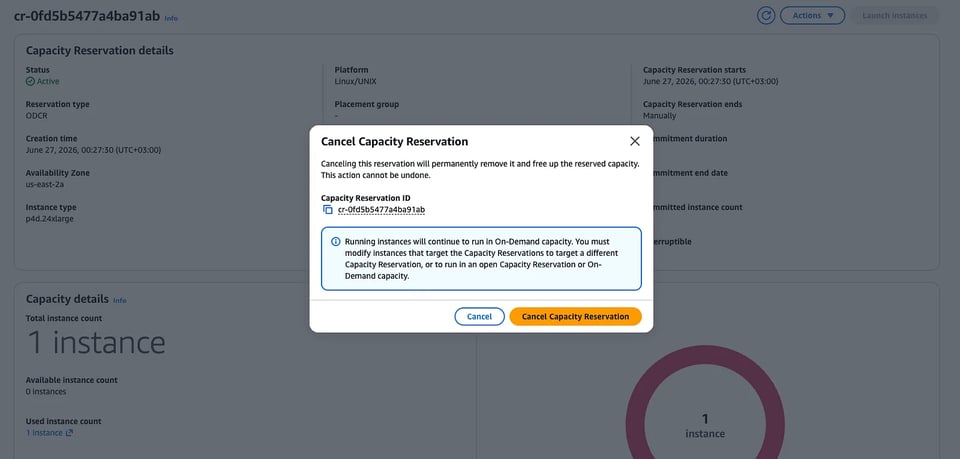Image resolution: width=960 pixels, height=459 pixels.
Task: Open Info link beside the reservation ID title
Action: point(171,18)
